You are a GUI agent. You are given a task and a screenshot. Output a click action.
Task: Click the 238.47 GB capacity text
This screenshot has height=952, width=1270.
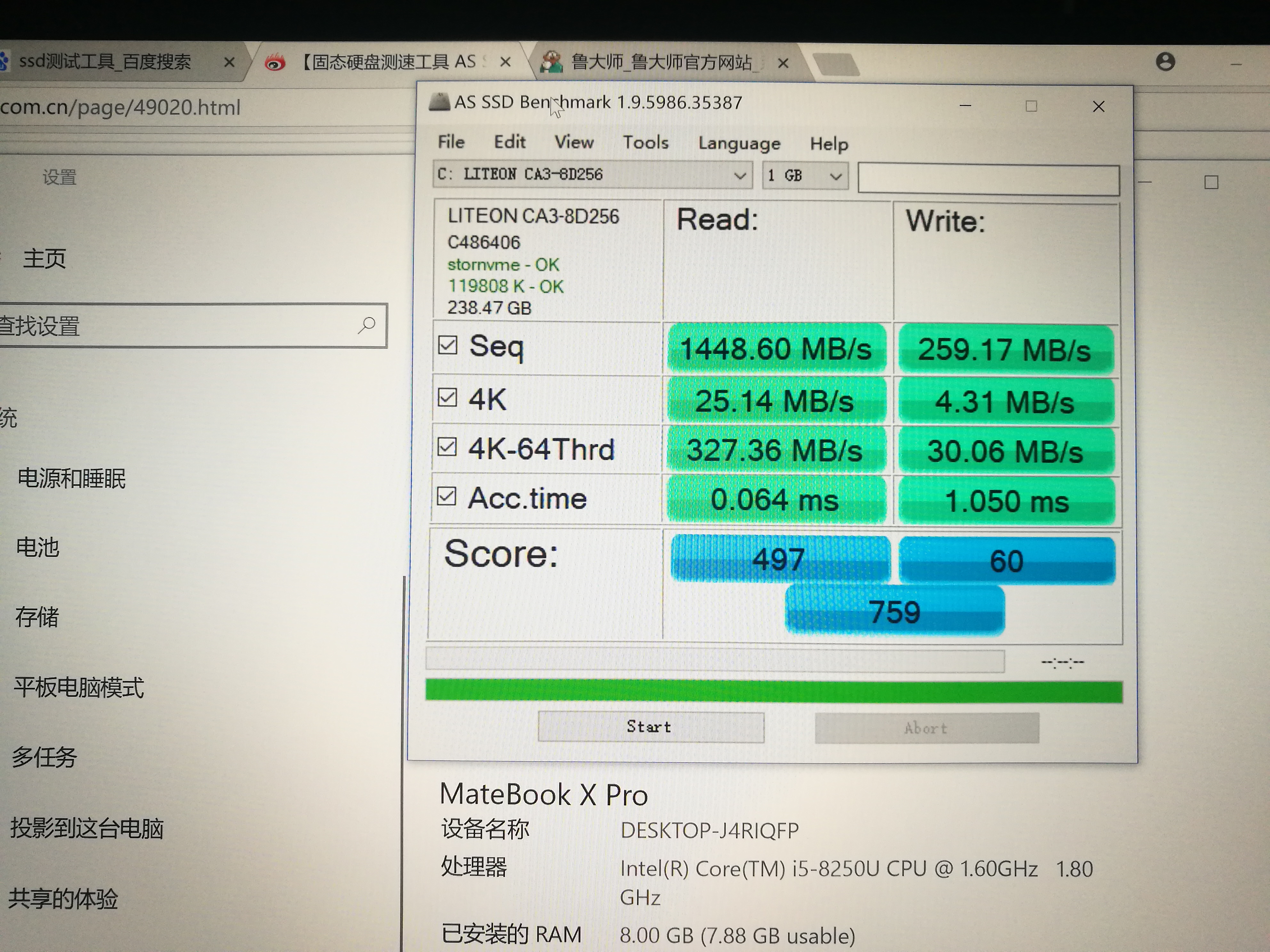coord(489,308)
